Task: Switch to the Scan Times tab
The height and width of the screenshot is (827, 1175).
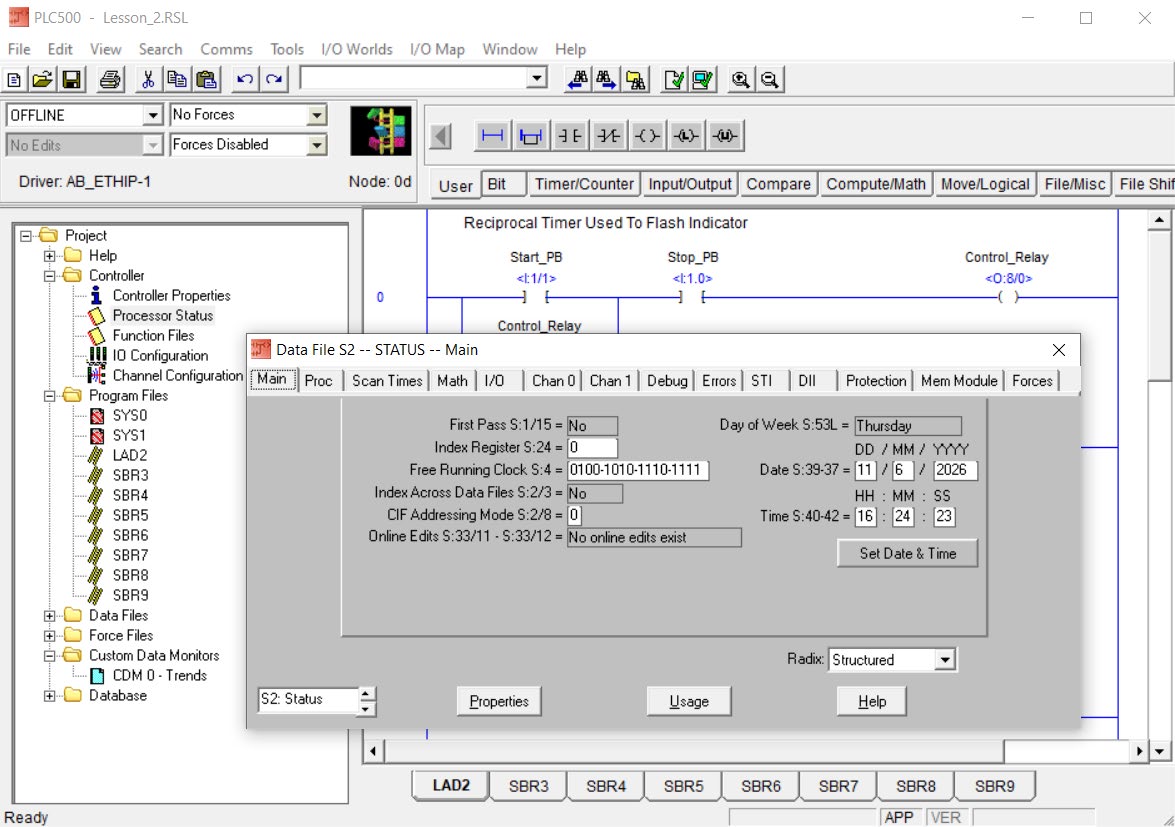Action: [x=387, y=381]
